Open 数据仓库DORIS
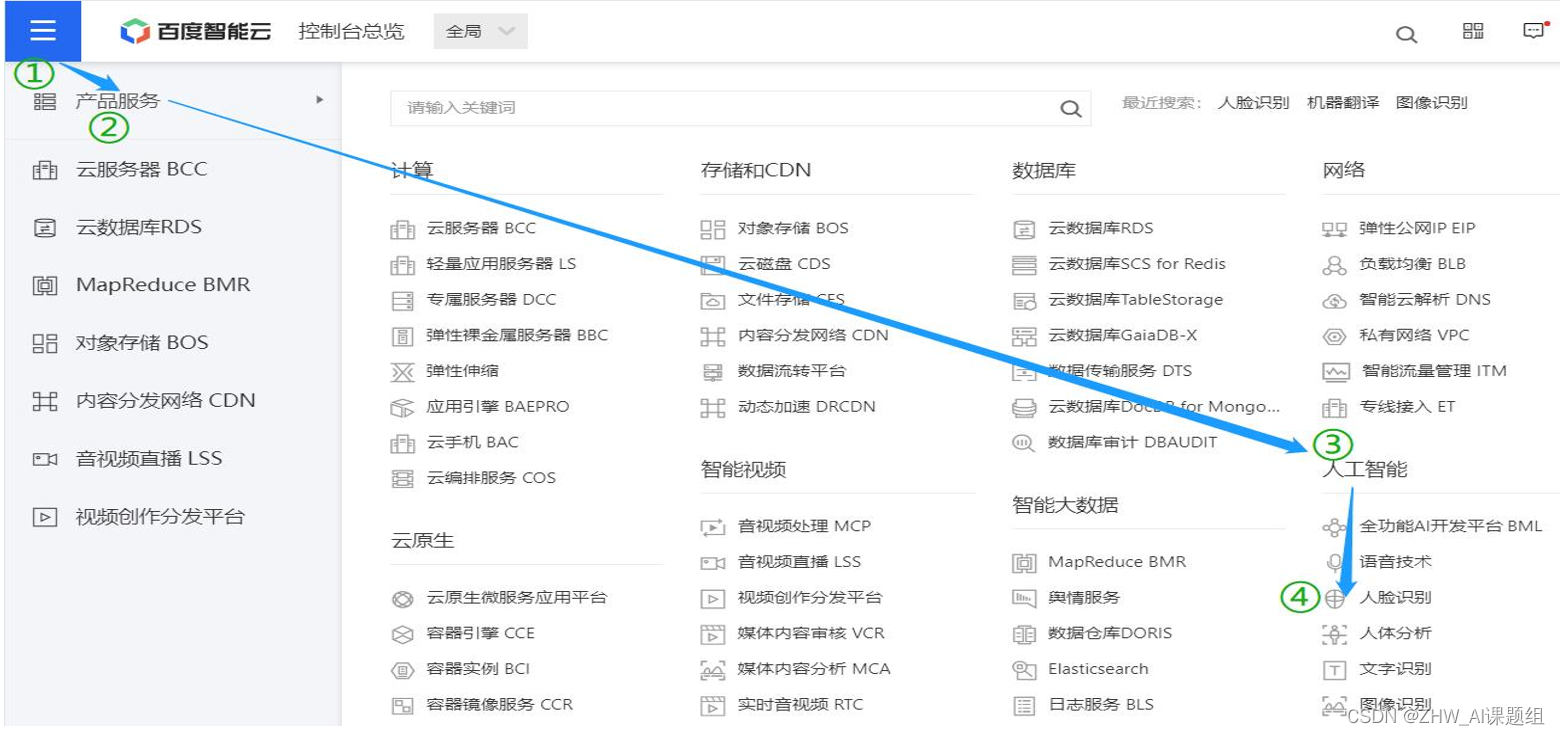 tap(1110, 633)
